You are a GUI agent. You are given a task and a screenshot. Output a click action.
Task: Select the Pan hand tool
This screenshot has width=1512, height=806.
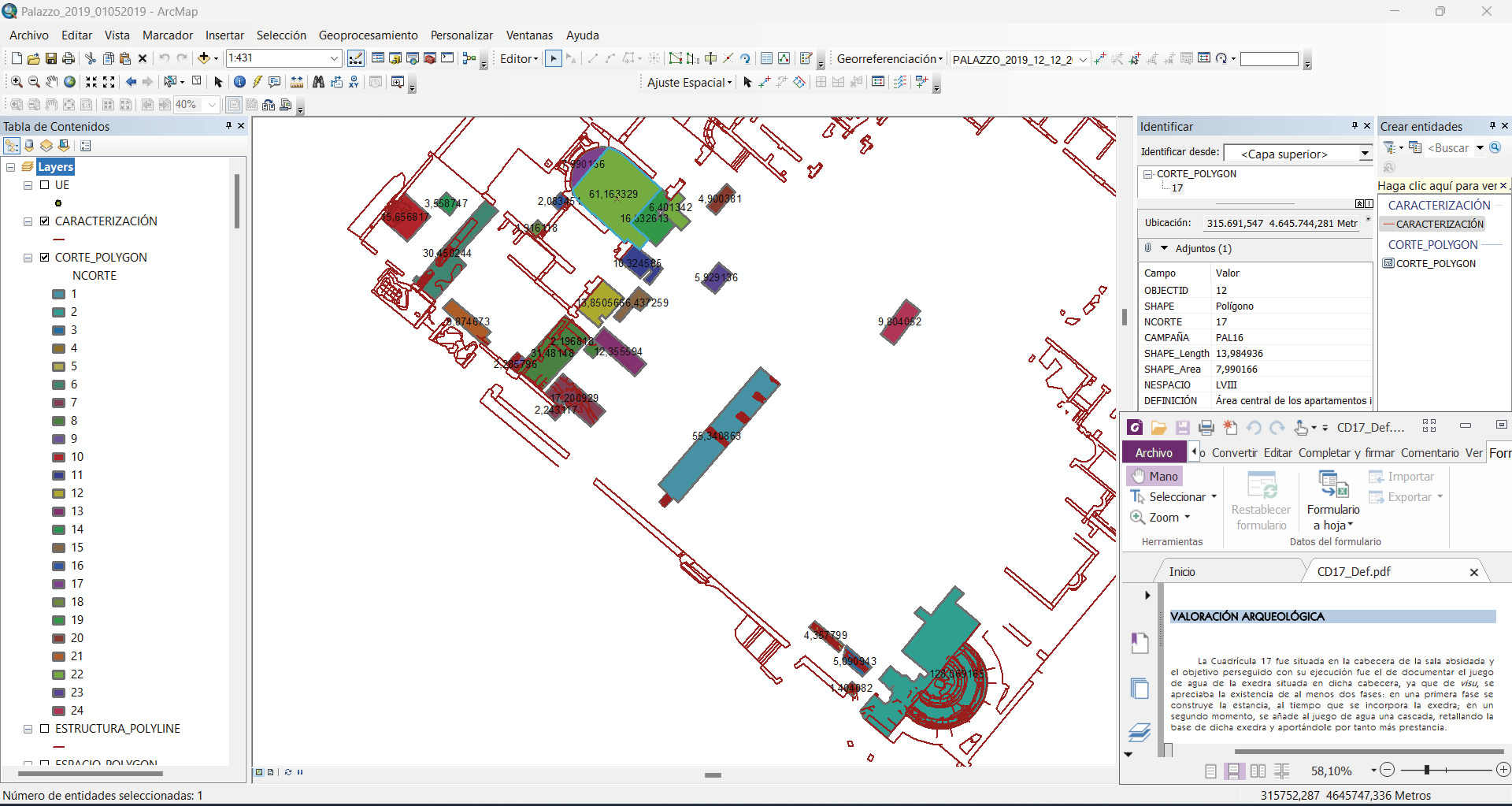tap(51, 82)
